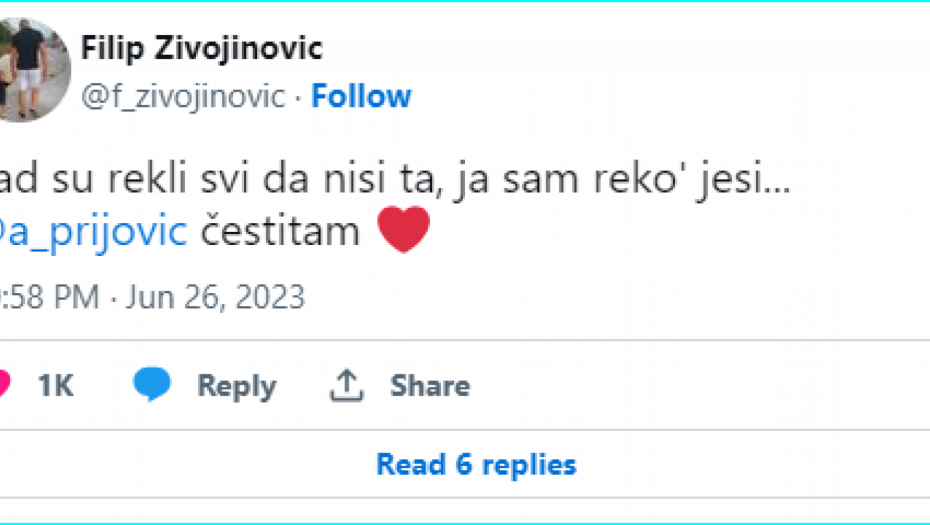Viewport: 930px width, 525px height.
Task: Follow Filip Zivojinovic
Action: 361,97
